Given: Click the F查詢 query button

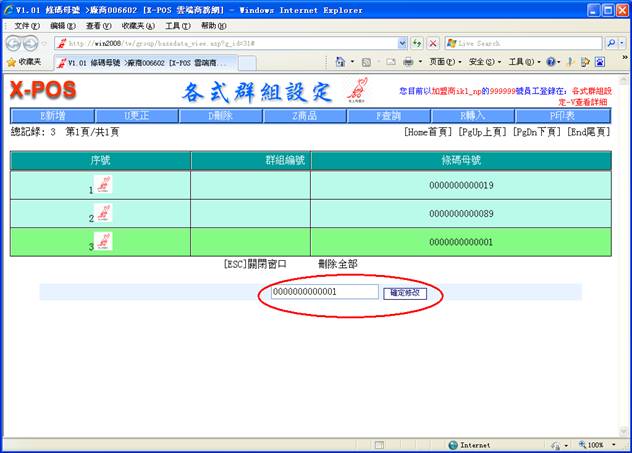Looking at the screenshot, I should click(389, 116).
